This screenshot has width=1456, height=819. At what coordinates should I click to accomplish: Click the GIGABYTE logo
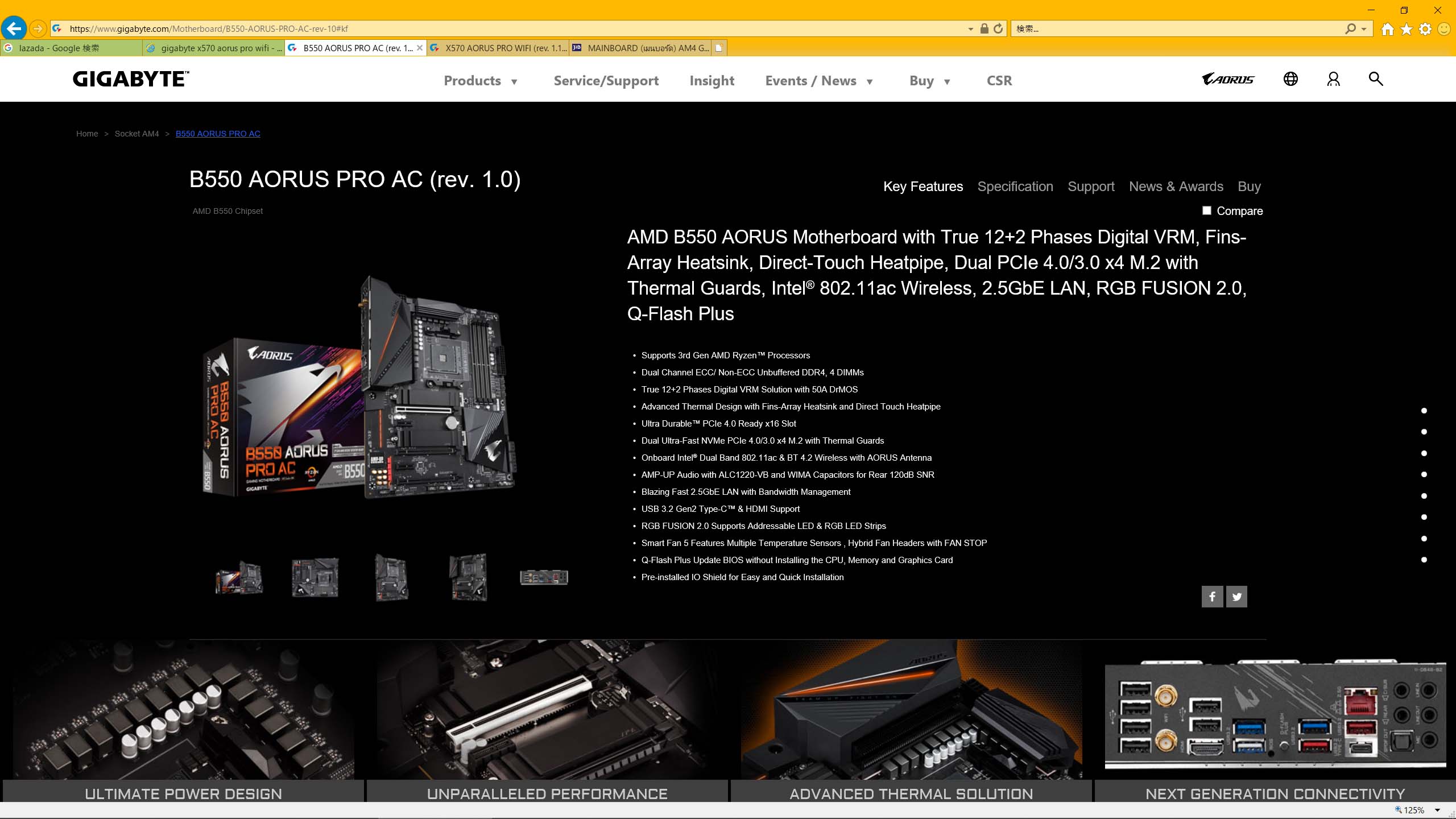[x=131, y=79]
